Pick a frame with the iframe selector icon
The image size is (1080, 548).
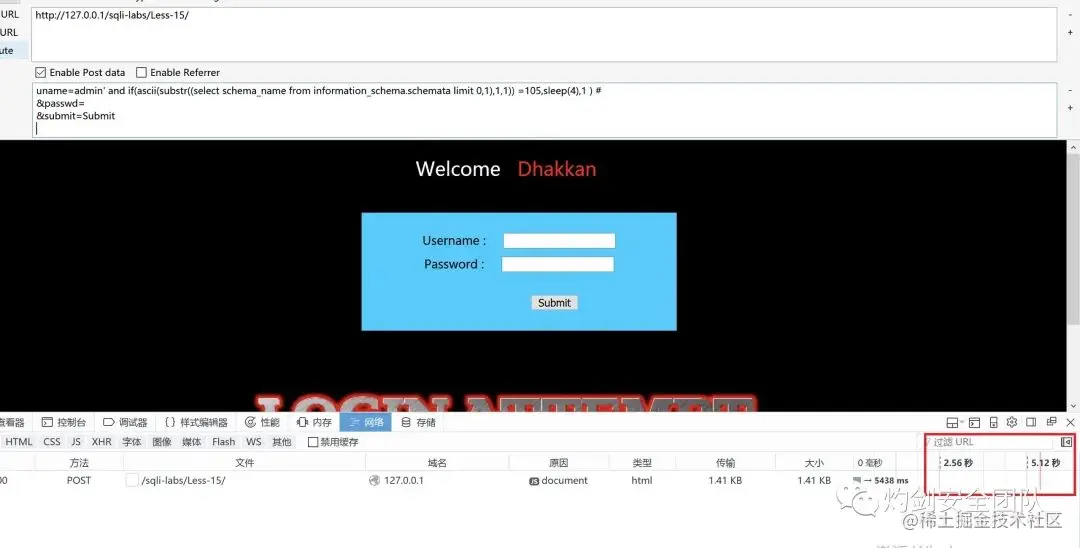(953, 422)
